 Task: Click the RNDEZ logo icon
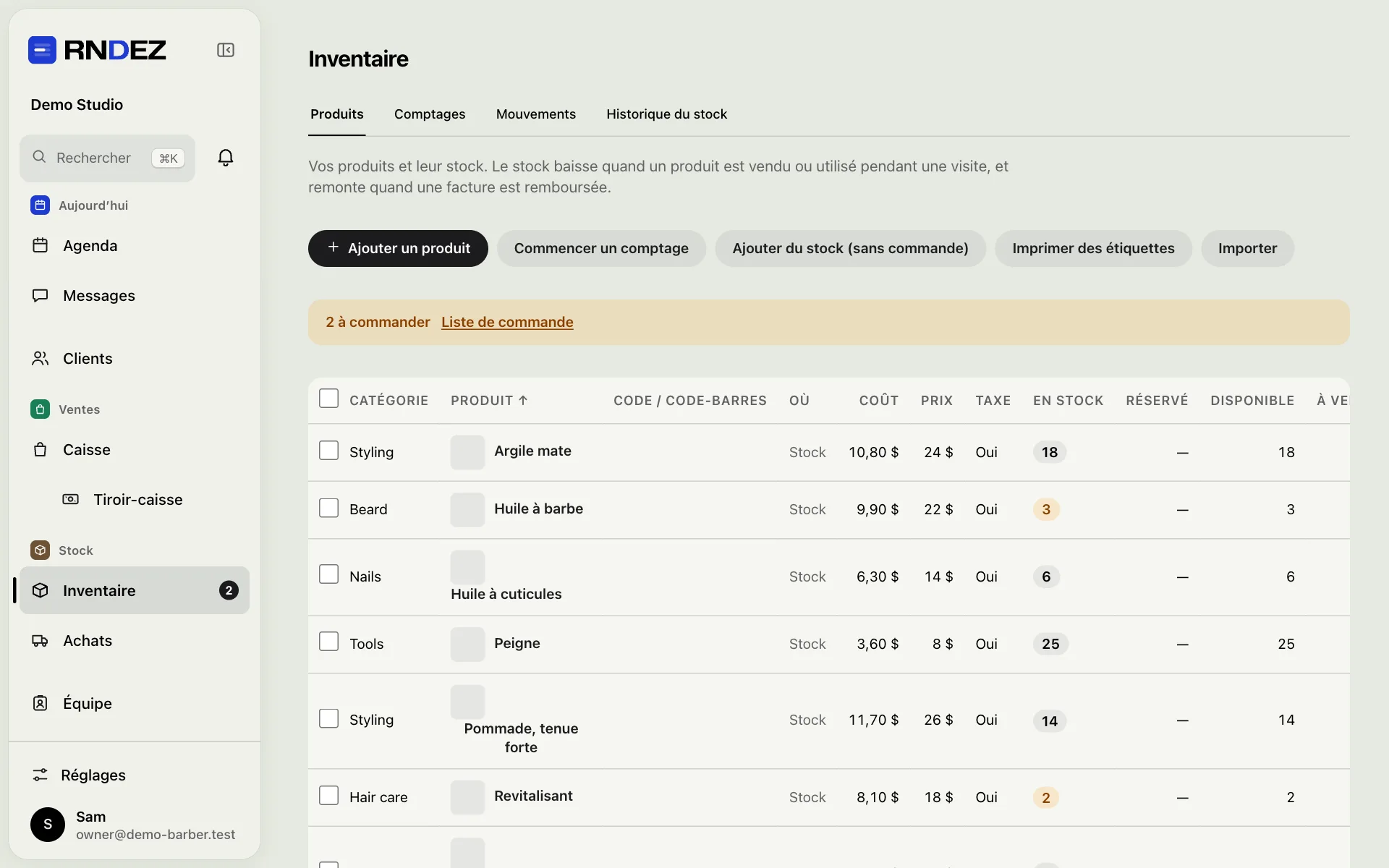42,50
